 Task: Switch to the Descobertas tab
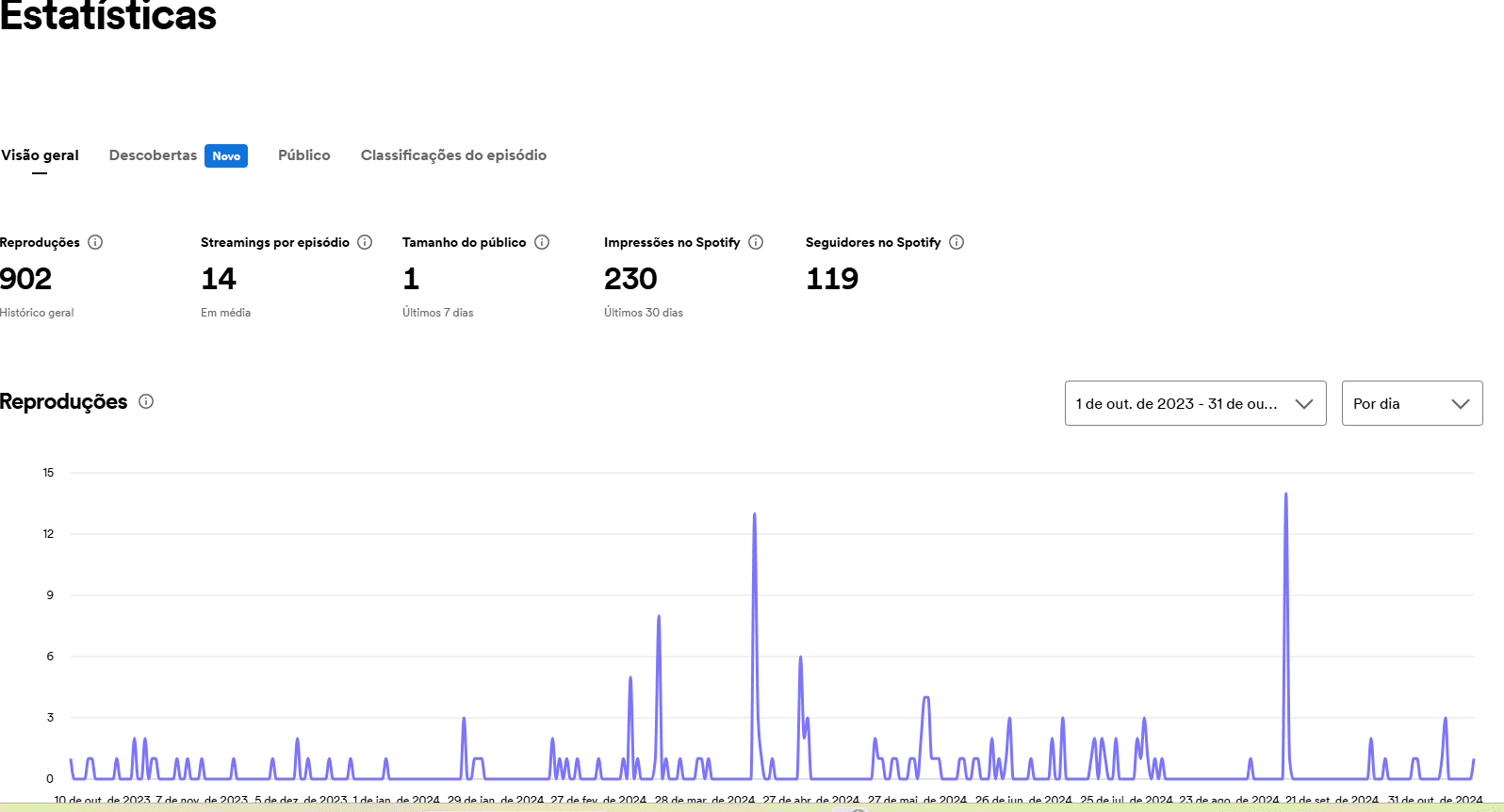click(x=153, y=155)
